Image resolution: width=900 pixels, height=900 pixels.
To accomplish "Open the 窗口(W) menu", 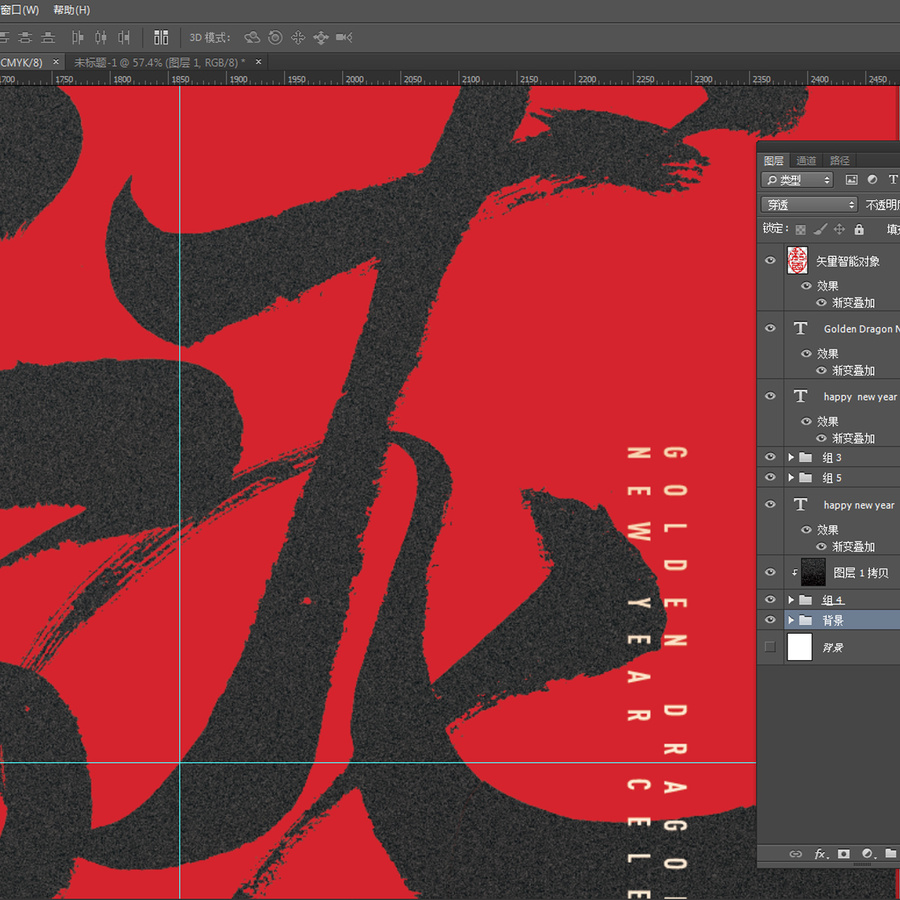I will coord(20,10).
